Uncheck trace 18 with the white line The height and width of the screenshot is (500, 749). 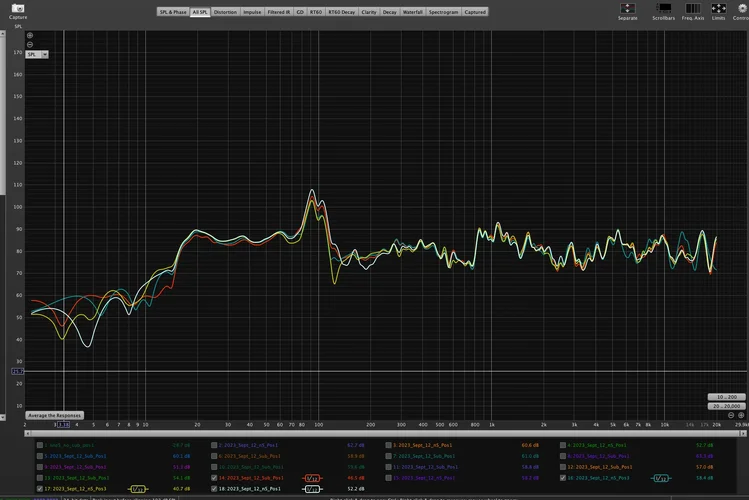pyautogui.click(x=215, y=489)
